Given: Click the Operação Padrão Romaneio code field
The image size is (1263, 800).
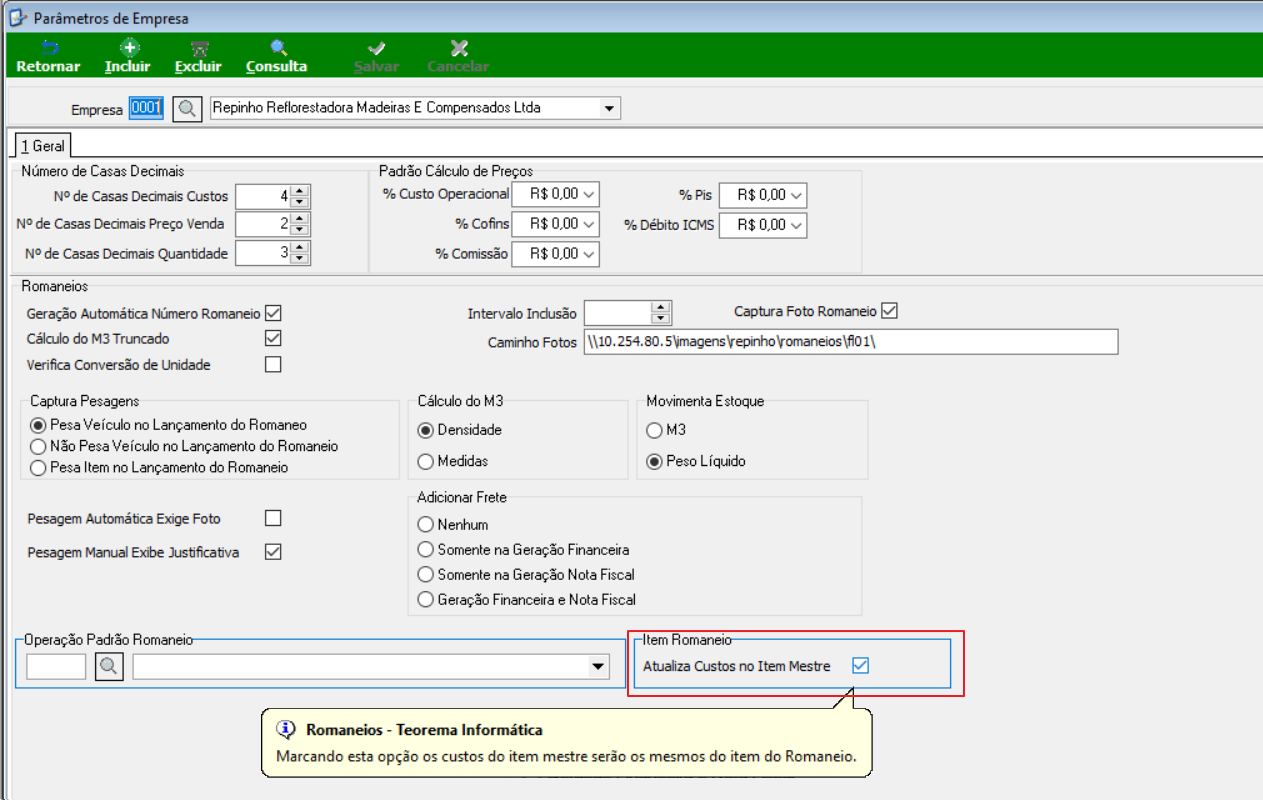Looking at the screenshot, I should click(56, 667).
